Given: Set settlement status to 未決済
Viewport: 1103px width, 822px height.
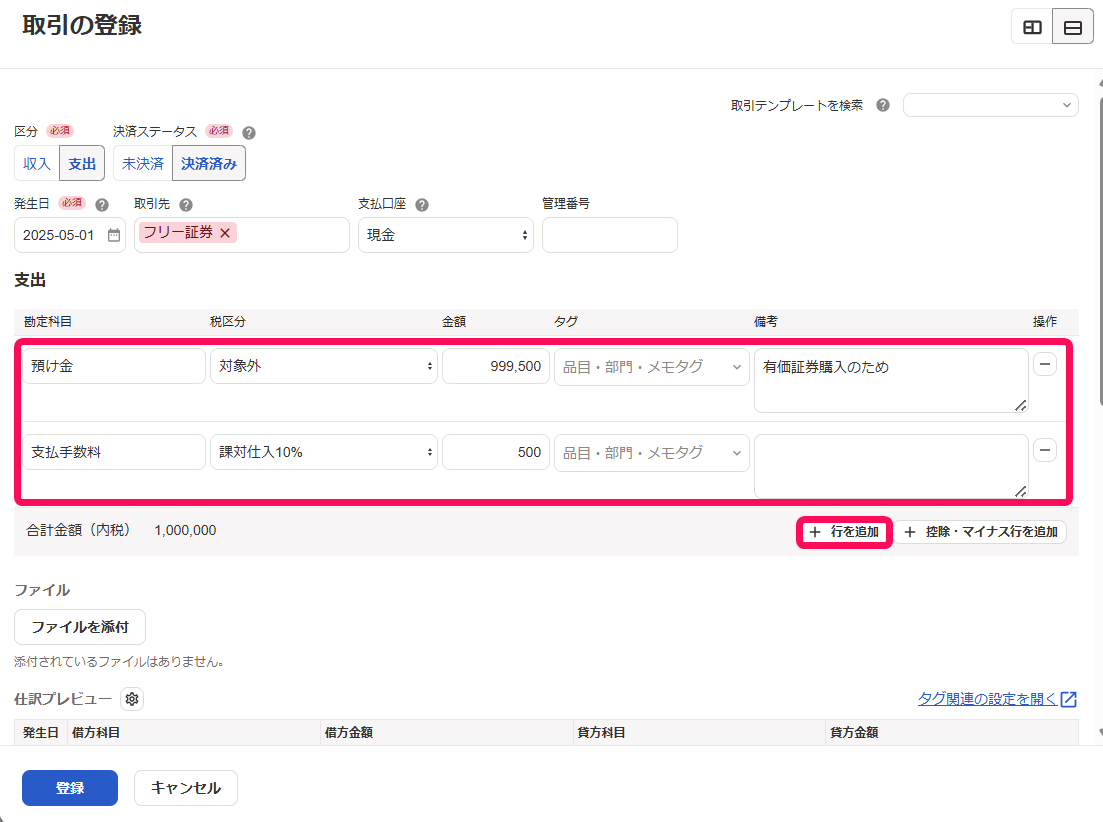Looking at the screenshot, I should click(x=143, y=164).
